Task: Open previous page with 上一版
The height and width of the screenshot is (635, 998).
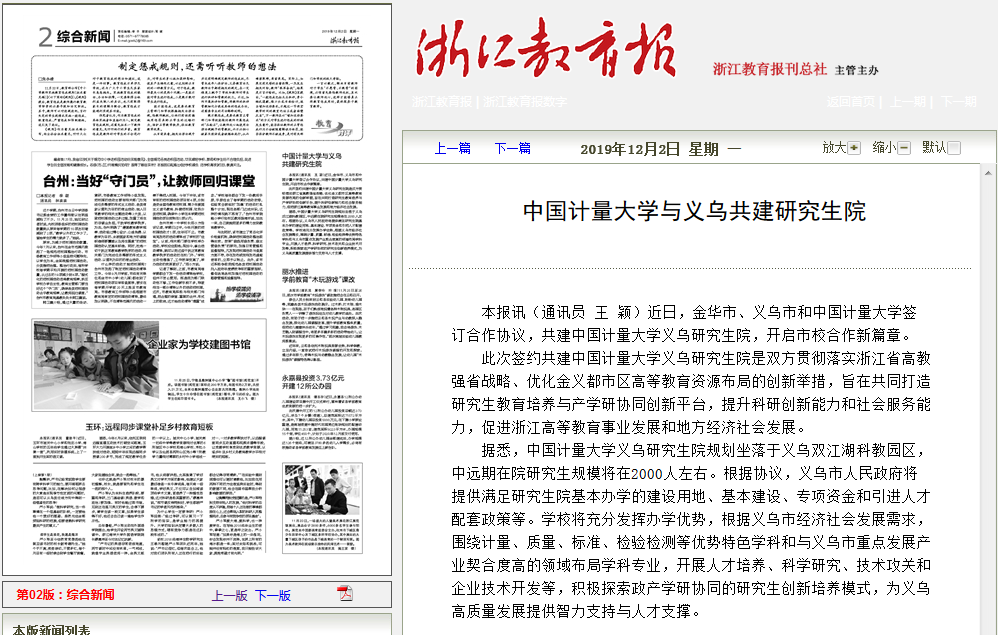Action: coord(229,595)
